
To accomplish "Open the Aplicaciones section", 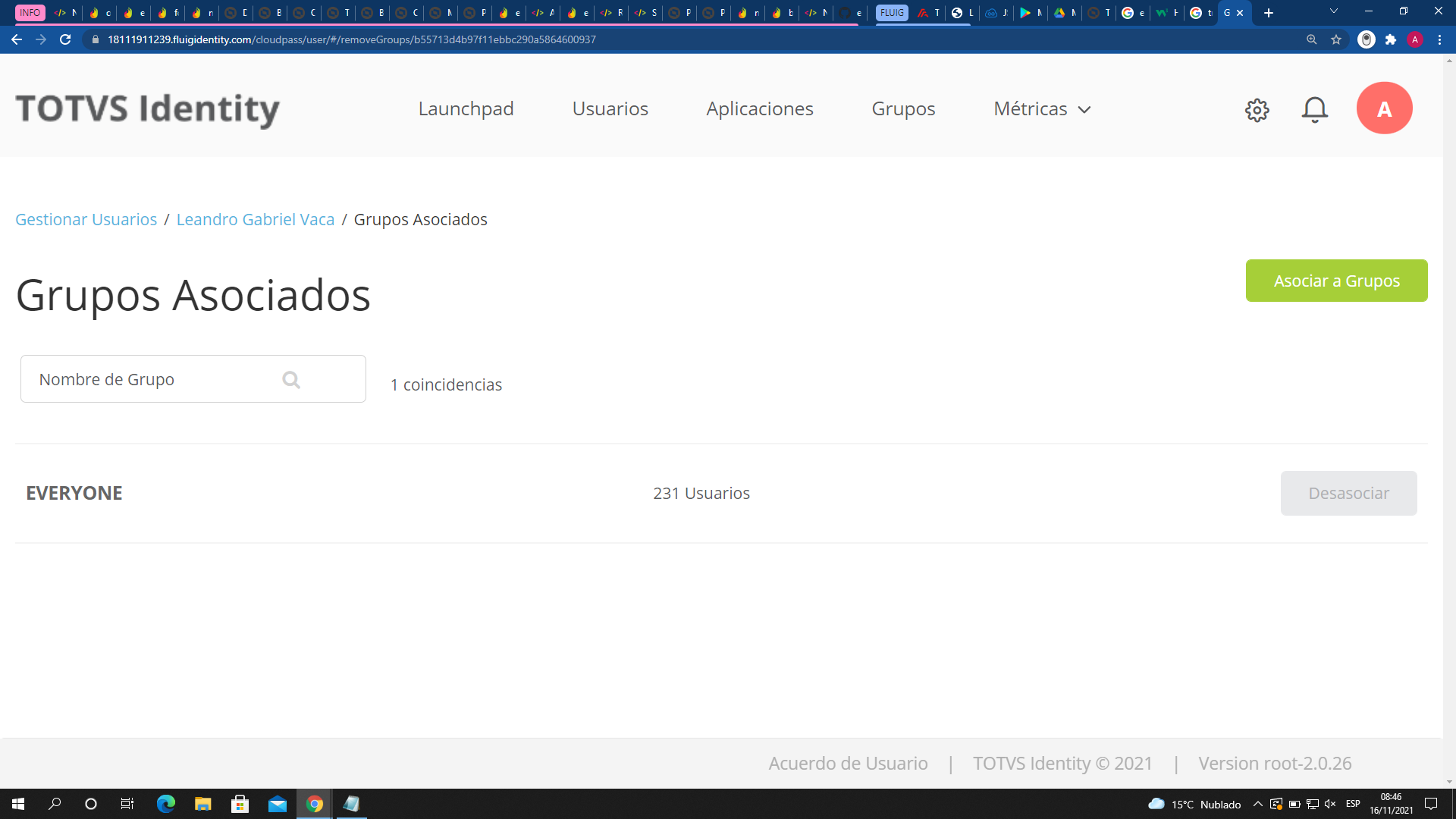I will coord(759,109).
